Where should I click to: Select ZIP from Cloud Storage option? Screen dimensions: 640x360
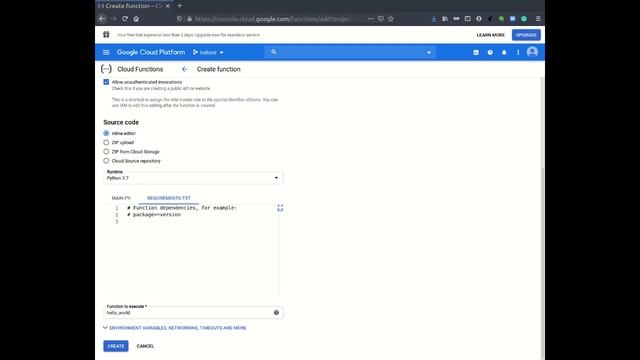pos(106,151)
